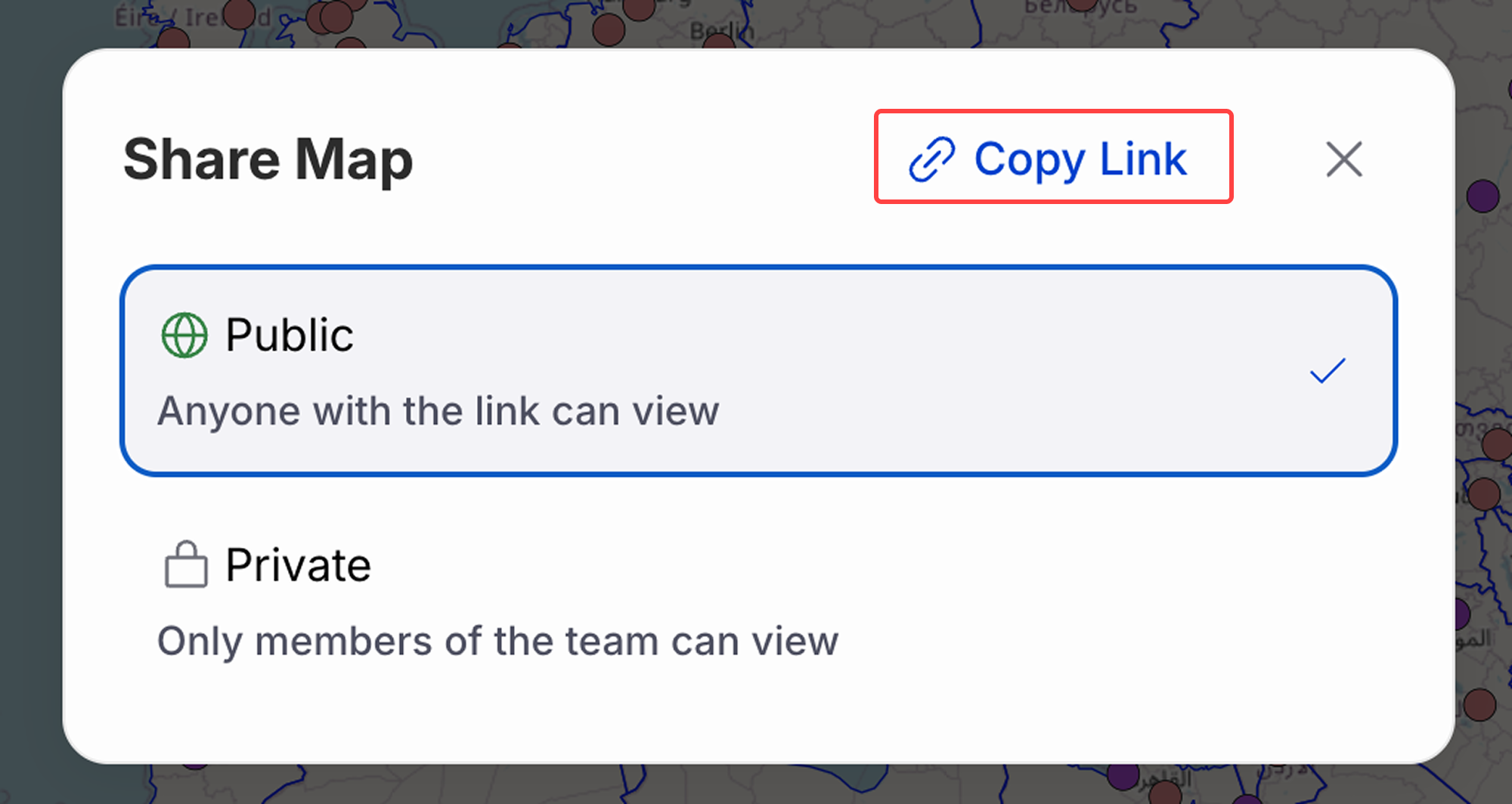Click the Share Map dialog title
The height and width of the screenshot is (804, 1512).
point(268,159)
